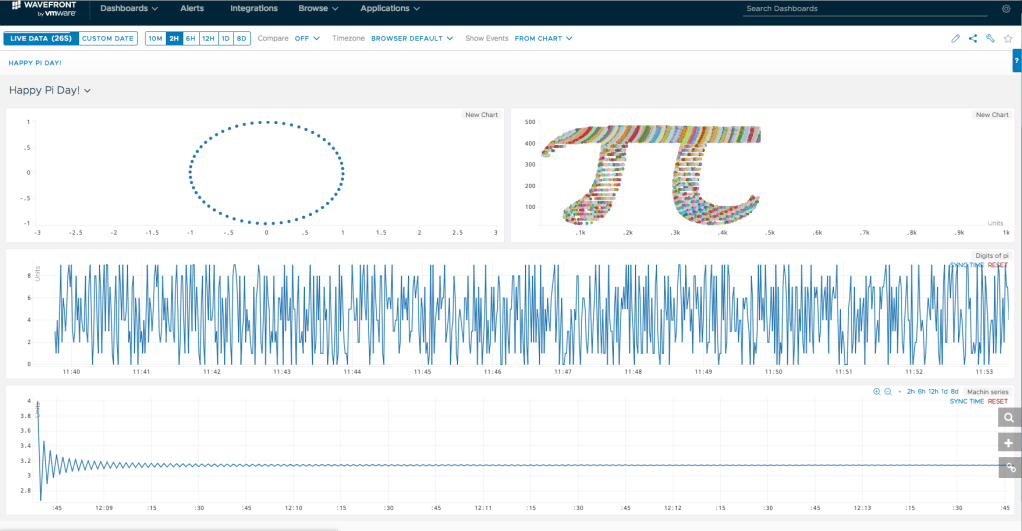Click the New Chart label on pi-symbol chart
1022x531 pixels.
click(992, 115)
